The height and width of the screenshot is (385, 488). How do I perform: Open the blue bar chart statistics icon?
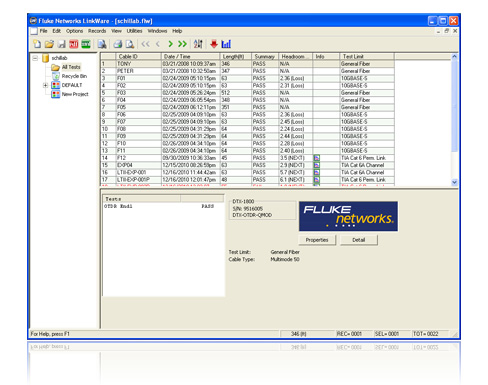(226, 44)
